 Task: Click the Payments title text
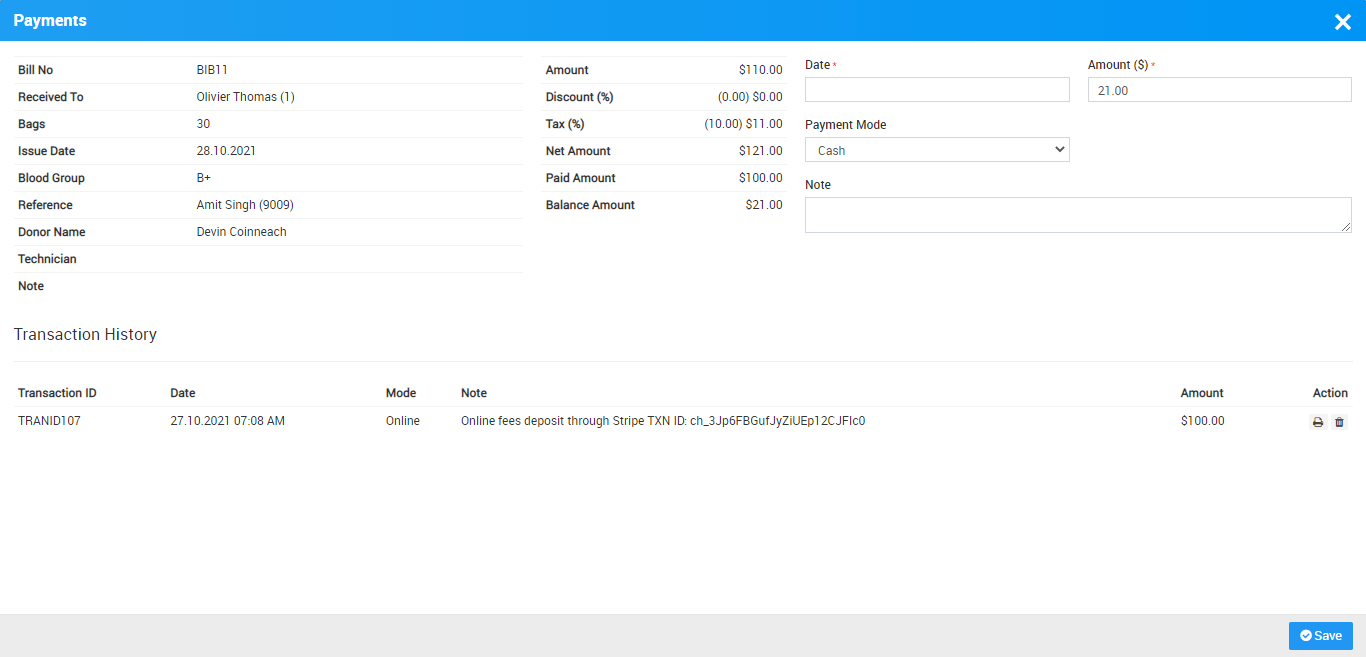[50, 20]
